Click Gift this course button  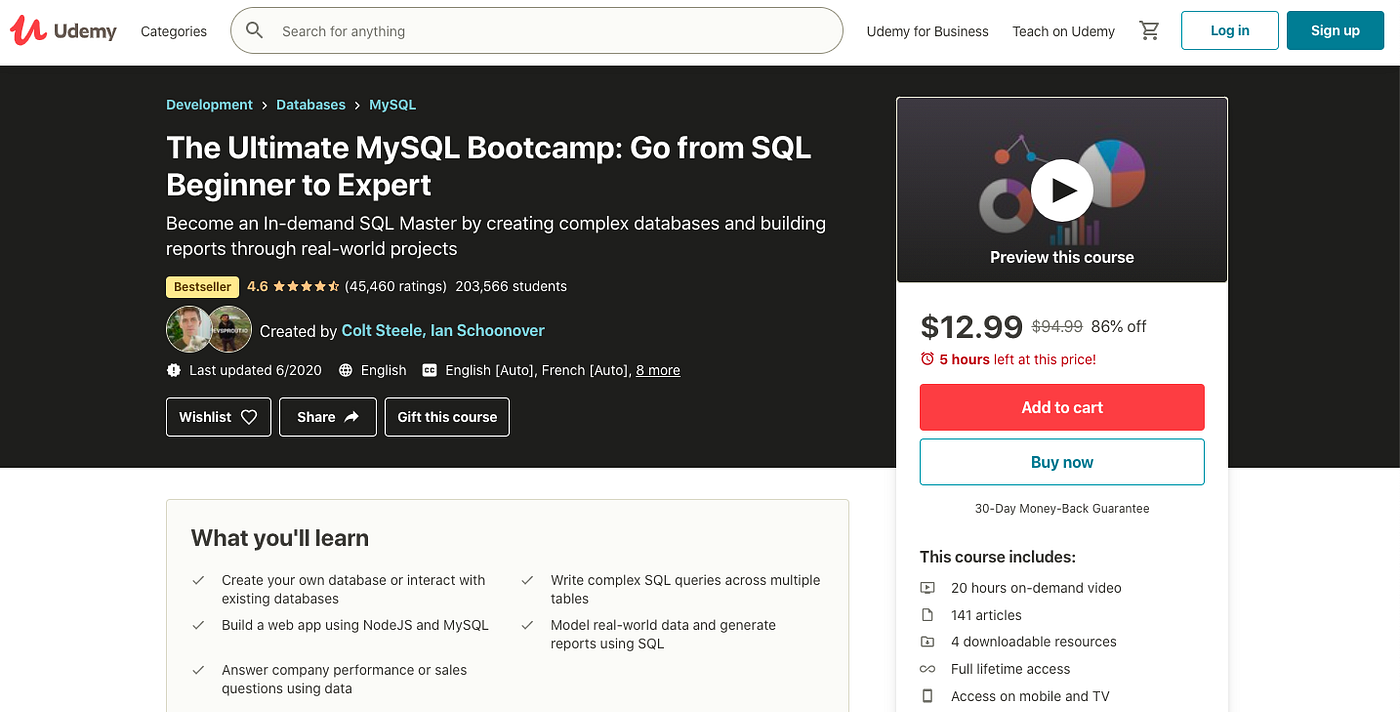(447, 417)
